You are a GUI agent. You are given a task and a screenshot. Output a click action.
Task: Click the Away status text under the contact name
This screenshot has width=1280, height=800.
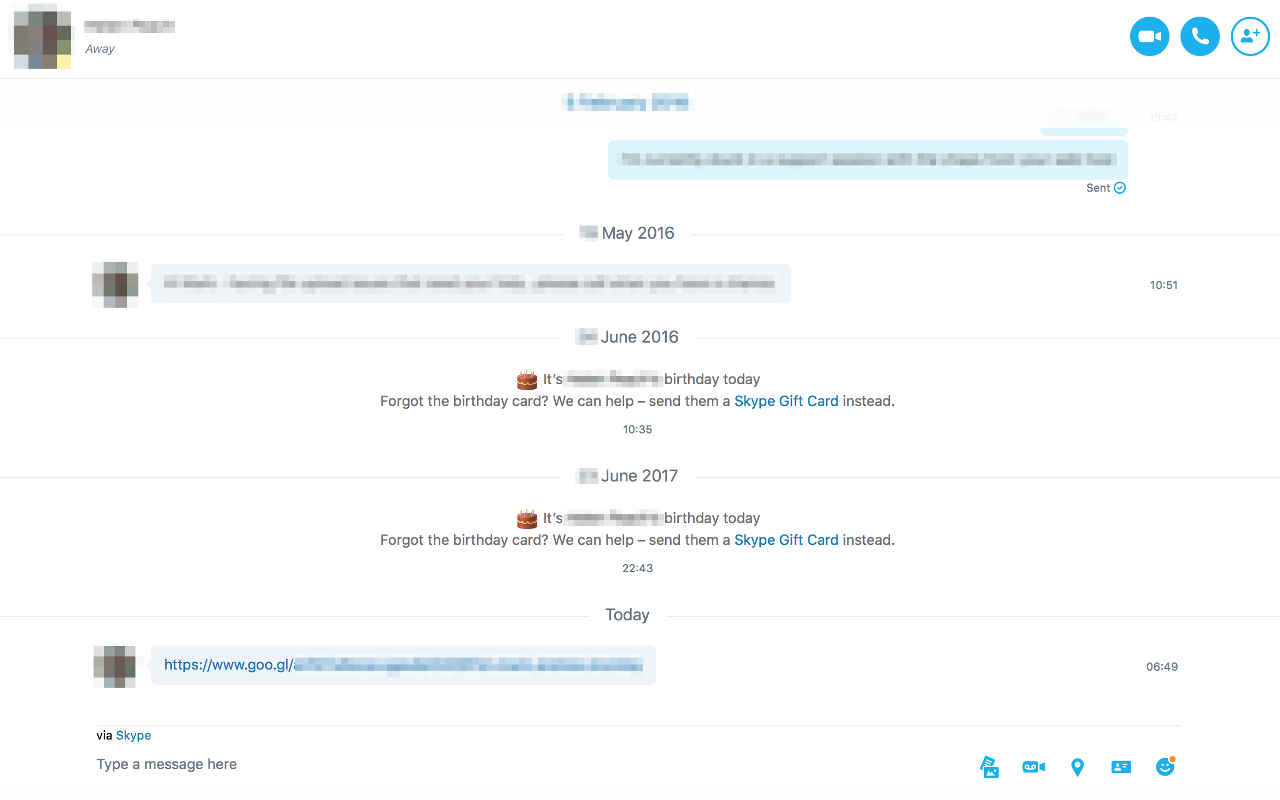click(100, 49)
